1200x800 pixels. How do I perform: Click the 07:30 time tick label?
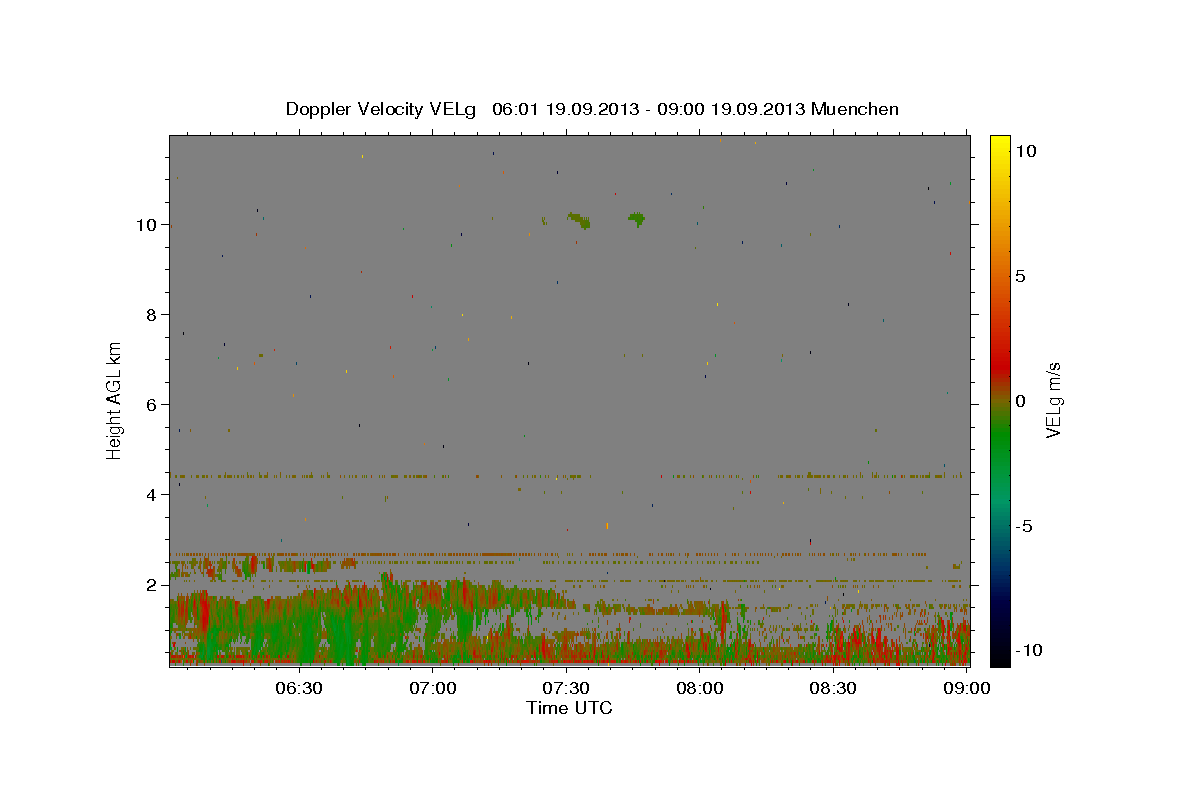click(566, 688)
